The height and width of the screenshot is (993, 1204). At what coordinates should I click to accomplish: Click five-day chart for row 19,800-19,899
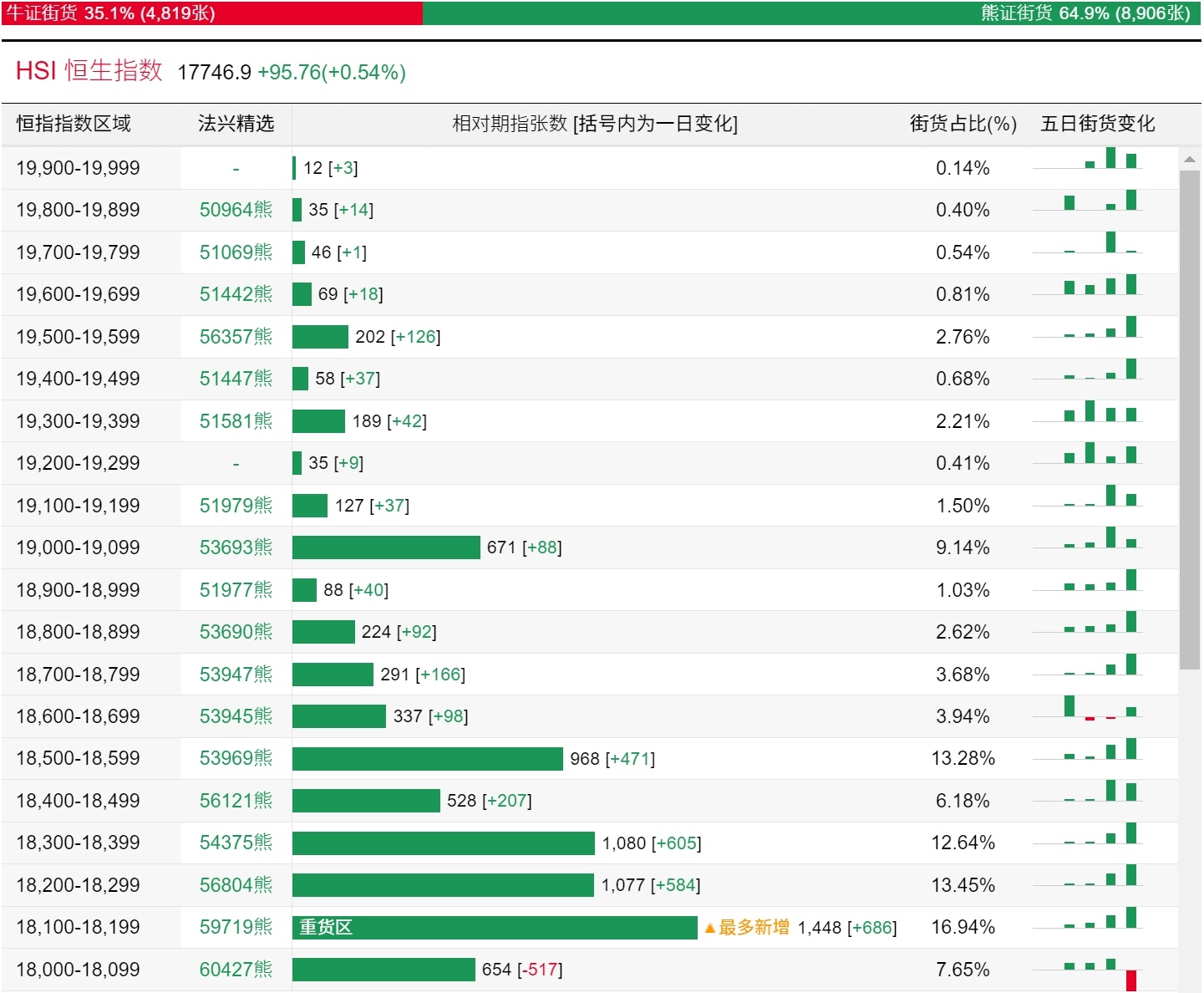(1087, 201)
